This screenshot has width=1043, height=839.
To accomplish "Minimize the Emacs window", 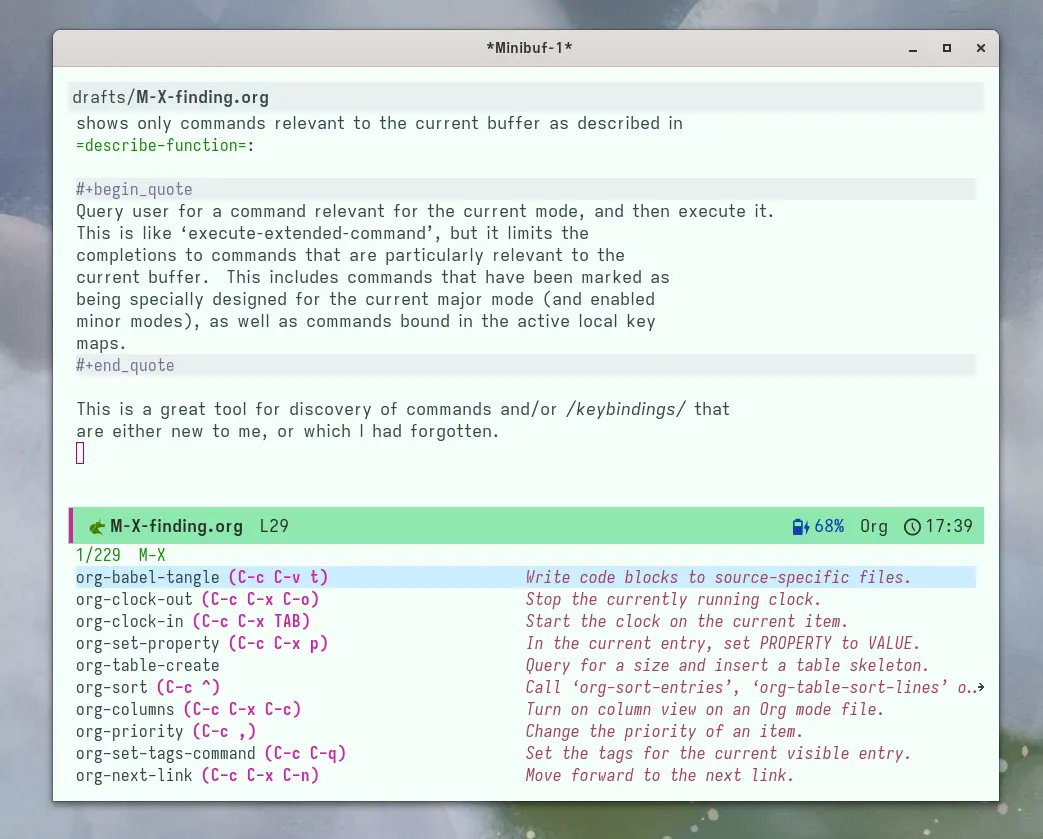I will 912,48.
